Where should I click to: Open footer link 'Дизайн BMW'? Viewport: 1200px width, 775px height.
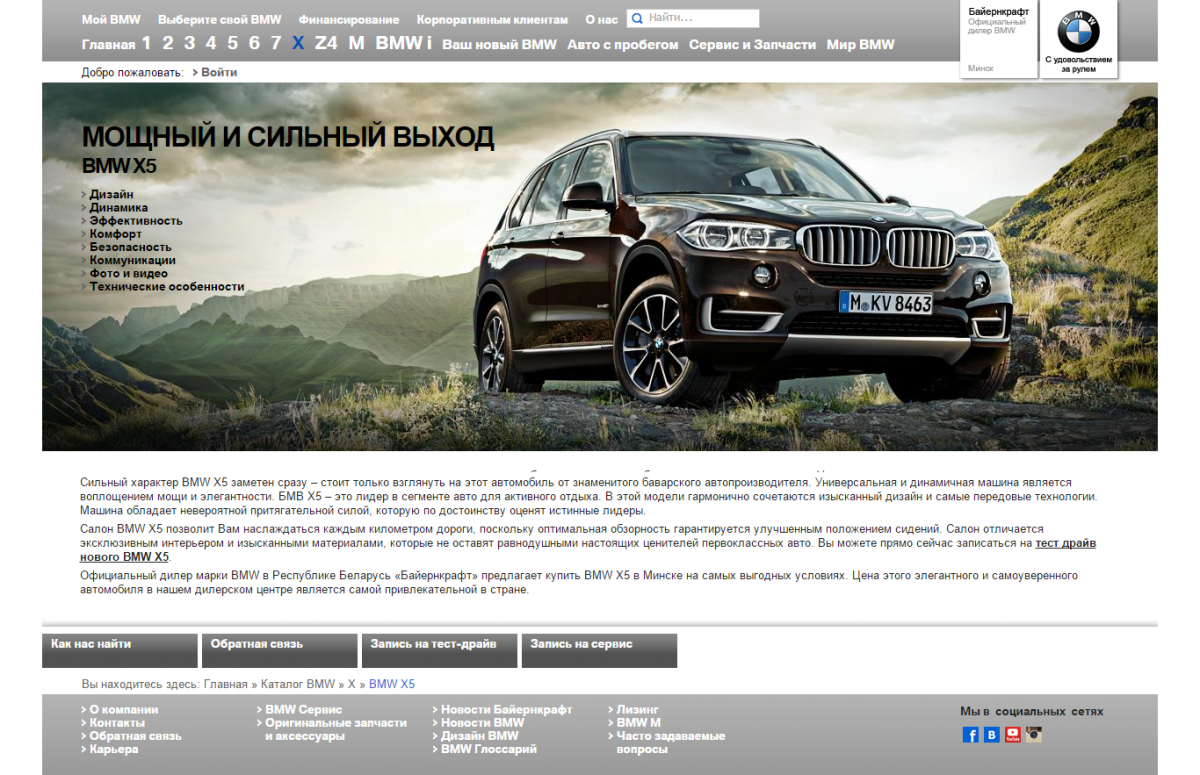(479, 735)
